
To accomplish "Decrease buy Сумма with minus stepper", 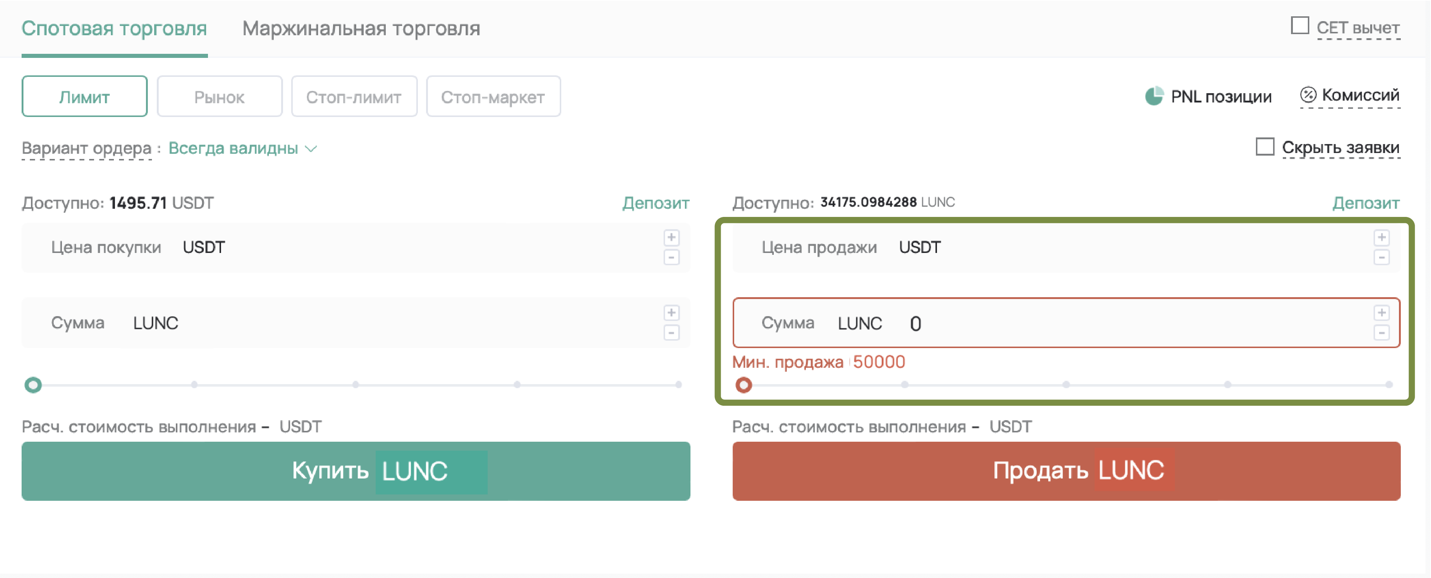I will coord(672,333).
